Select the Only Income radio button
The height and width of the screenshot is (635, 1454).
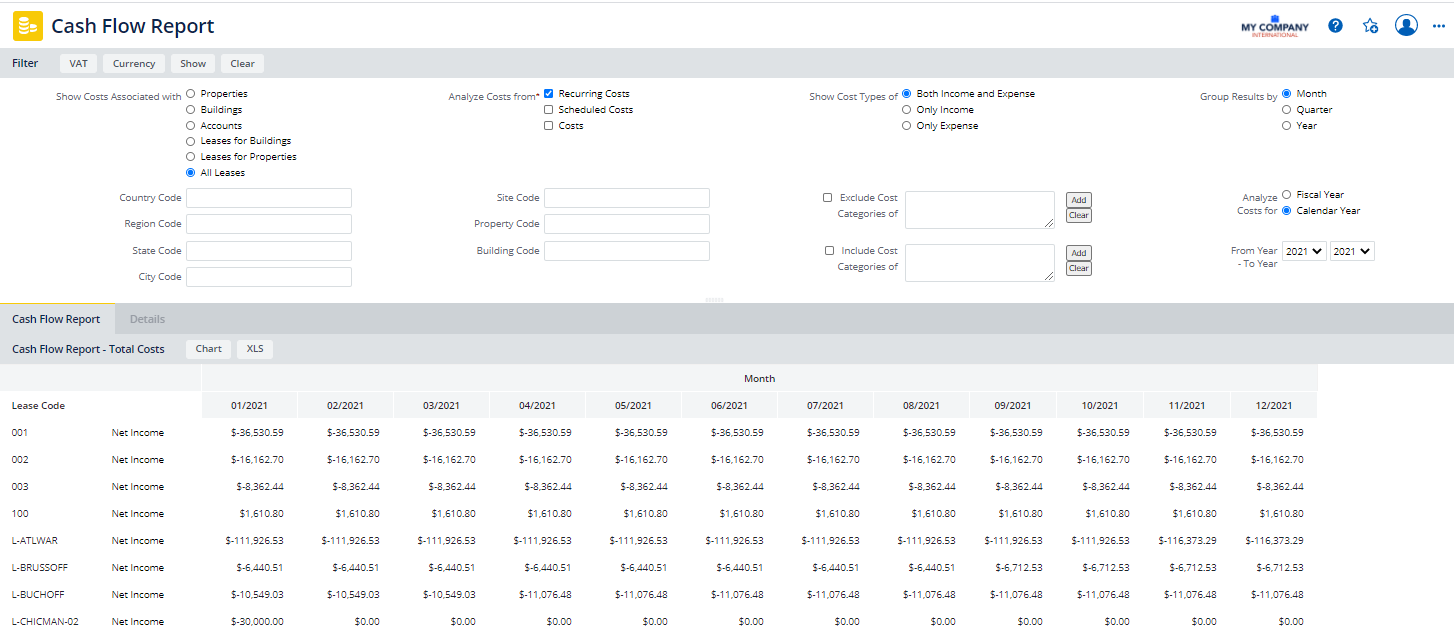tap(907, 110)
